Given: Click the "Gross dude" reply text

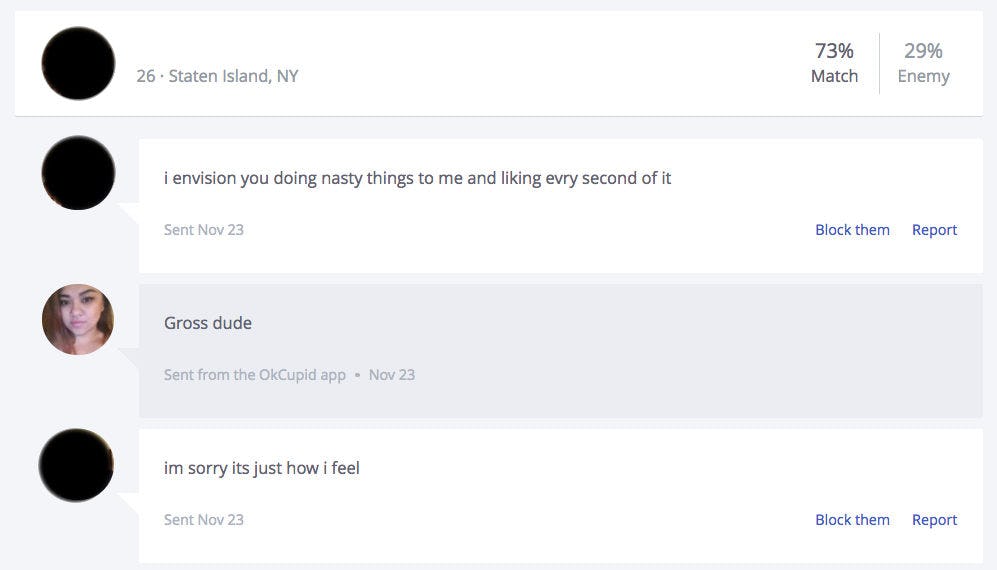Looking at the screenshot, I should (x=208, y=323).
